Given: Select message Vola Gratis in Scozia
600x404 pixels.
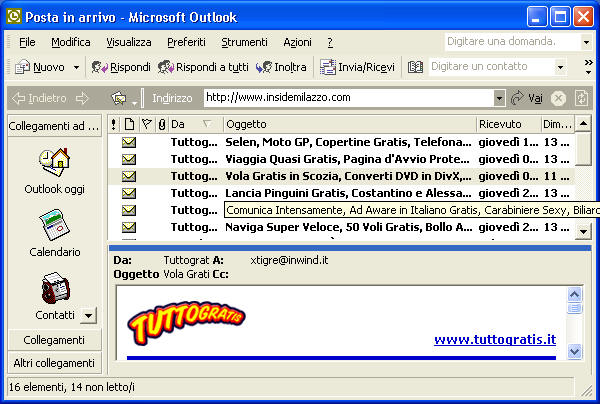Looking at the screenshot, I should coord(341,176).
